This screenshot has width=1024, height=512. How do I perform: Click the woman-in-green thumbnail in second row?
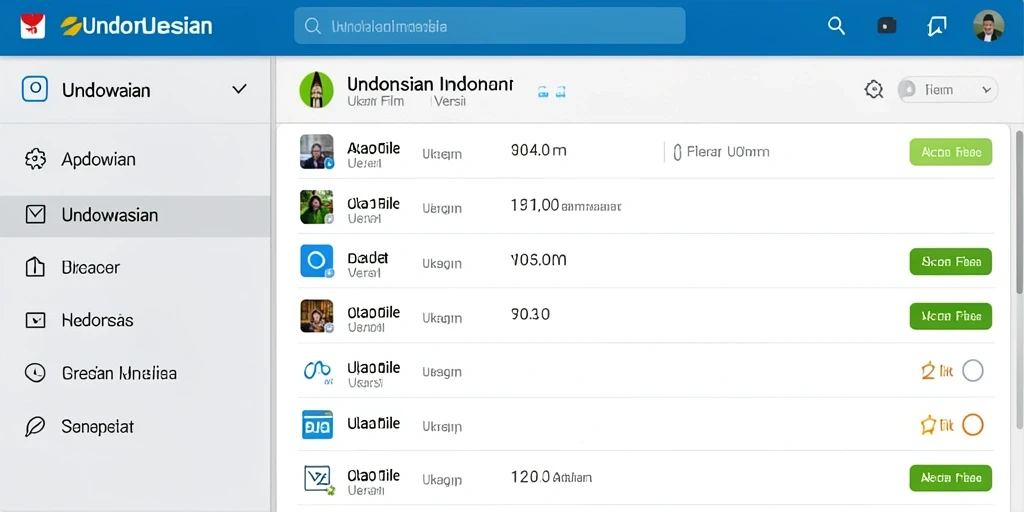click(x=317, y=207)
